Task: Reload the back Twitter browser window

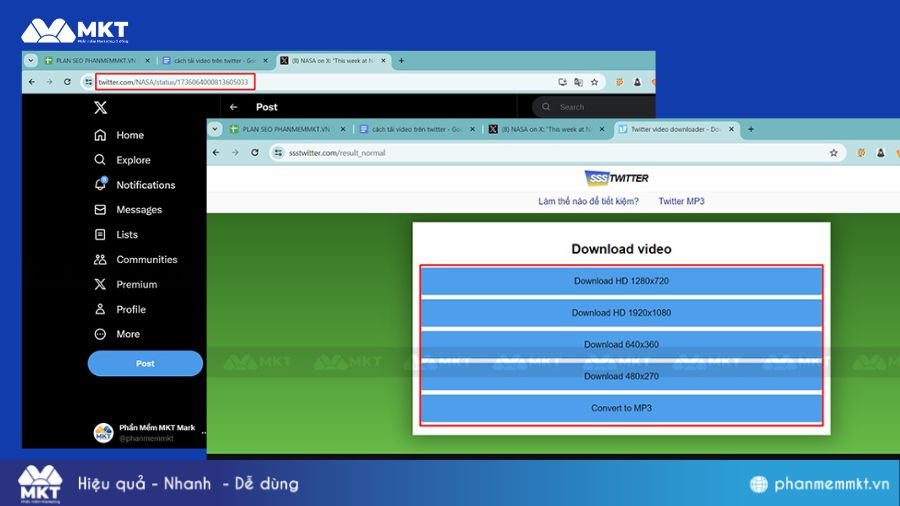Action: pos(67,82)
